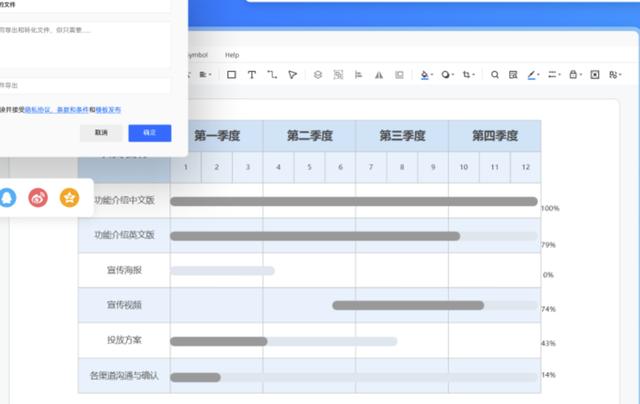Open the connection shapes dropdown at toolbar end
This screenshot has width=640, height=404.
(615, 75)
